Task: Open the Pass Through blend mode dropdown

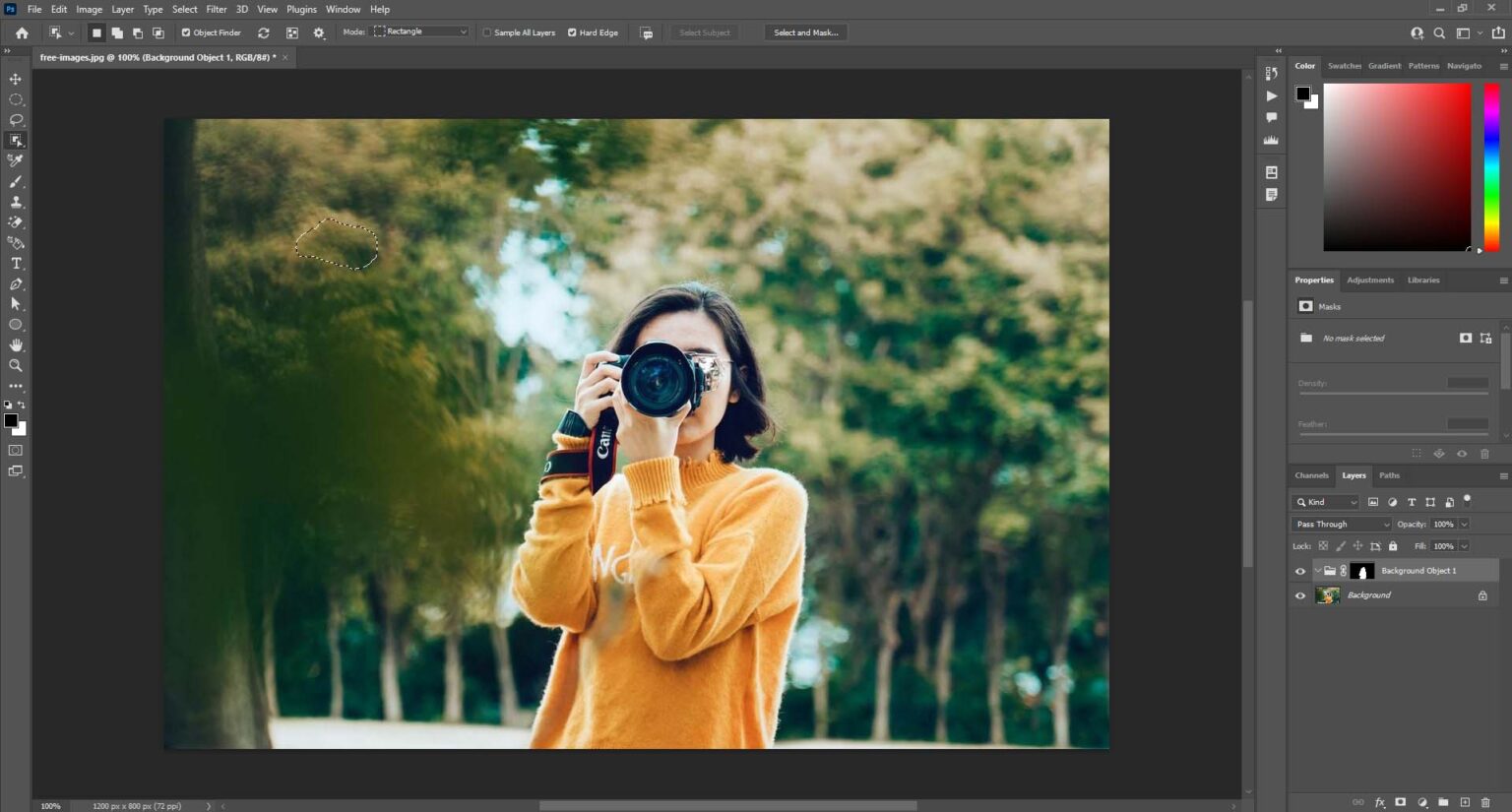Action: (1341, 524)
